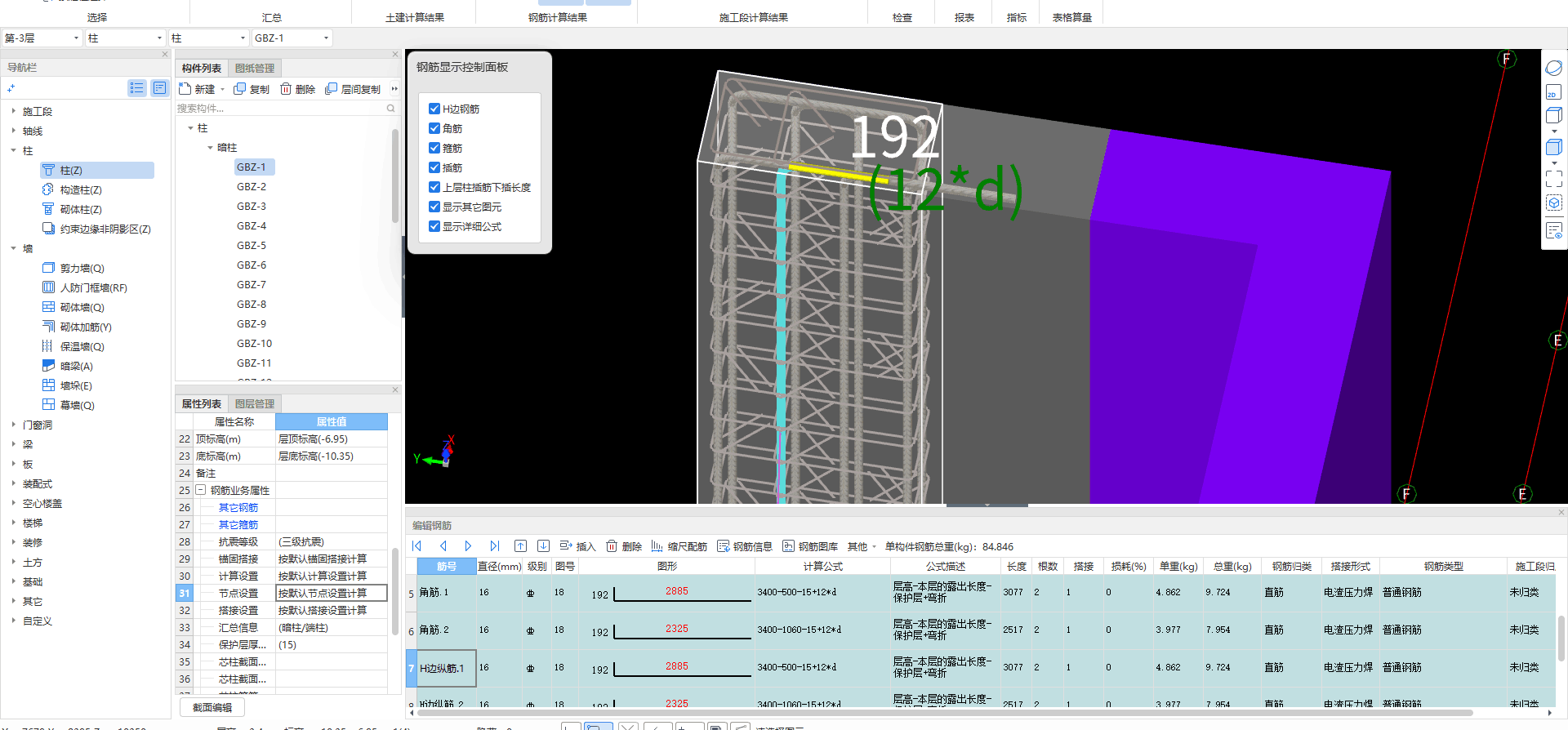Toggle 显示其它图元 checkbox
The width and height of the screenshot is (1568, 730).
click(434, 207)
